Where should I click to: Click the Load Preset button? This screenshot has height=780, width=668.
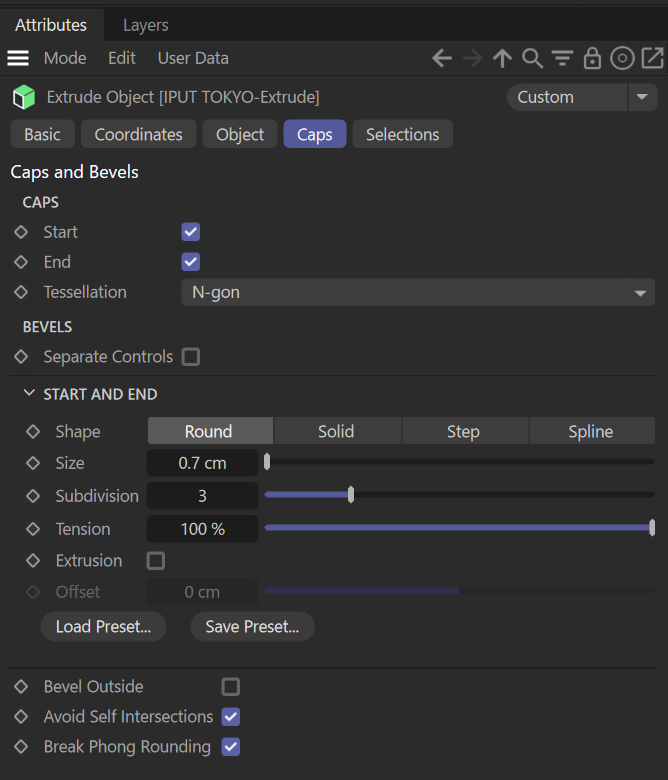103,627
